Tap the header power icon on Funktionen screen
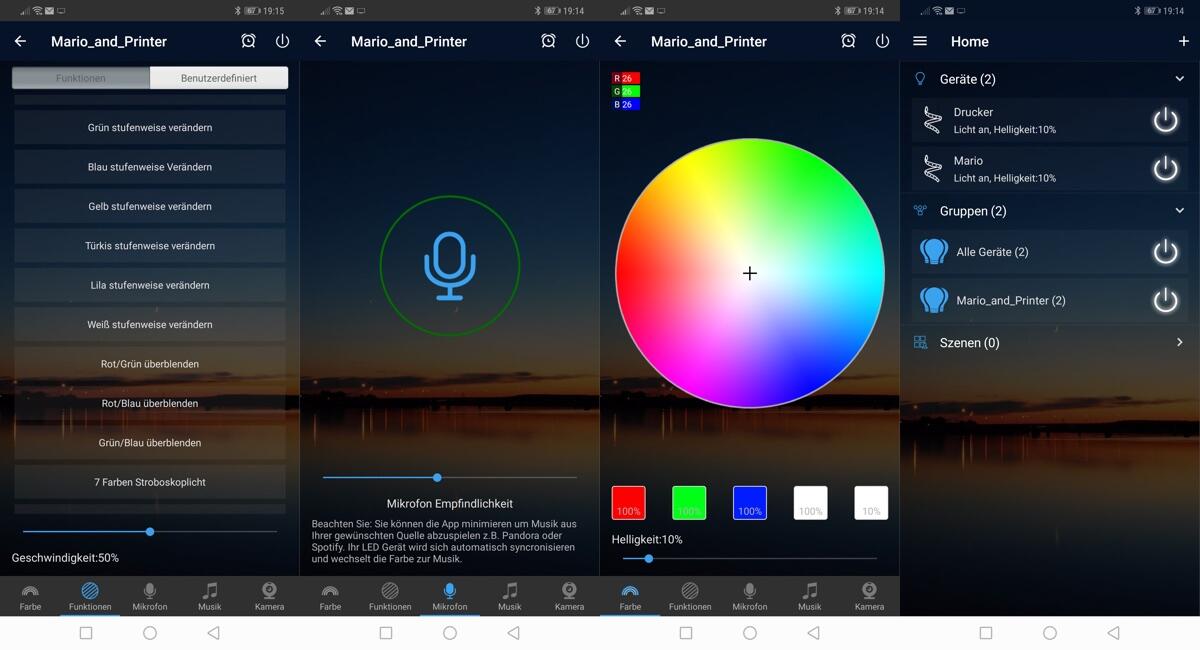 pyautogui.click(x=282, y=41)
